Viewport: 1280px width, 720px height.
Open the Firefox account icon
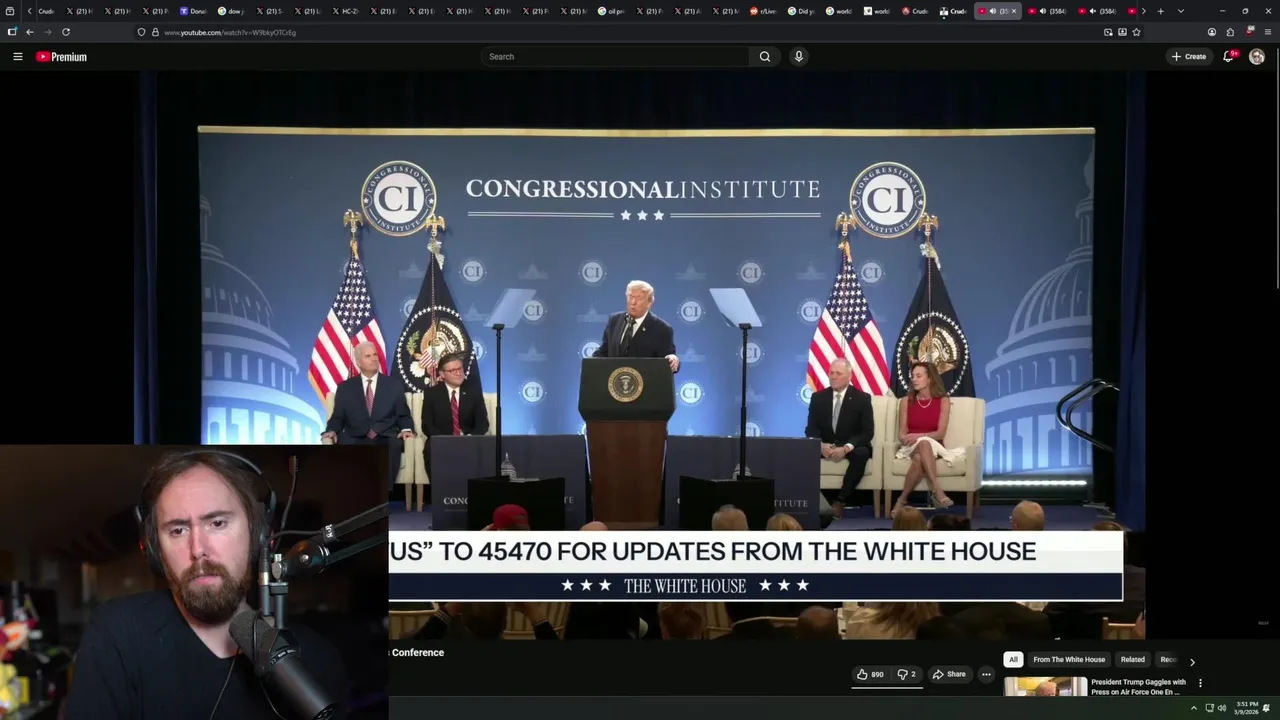point(1212,32)
